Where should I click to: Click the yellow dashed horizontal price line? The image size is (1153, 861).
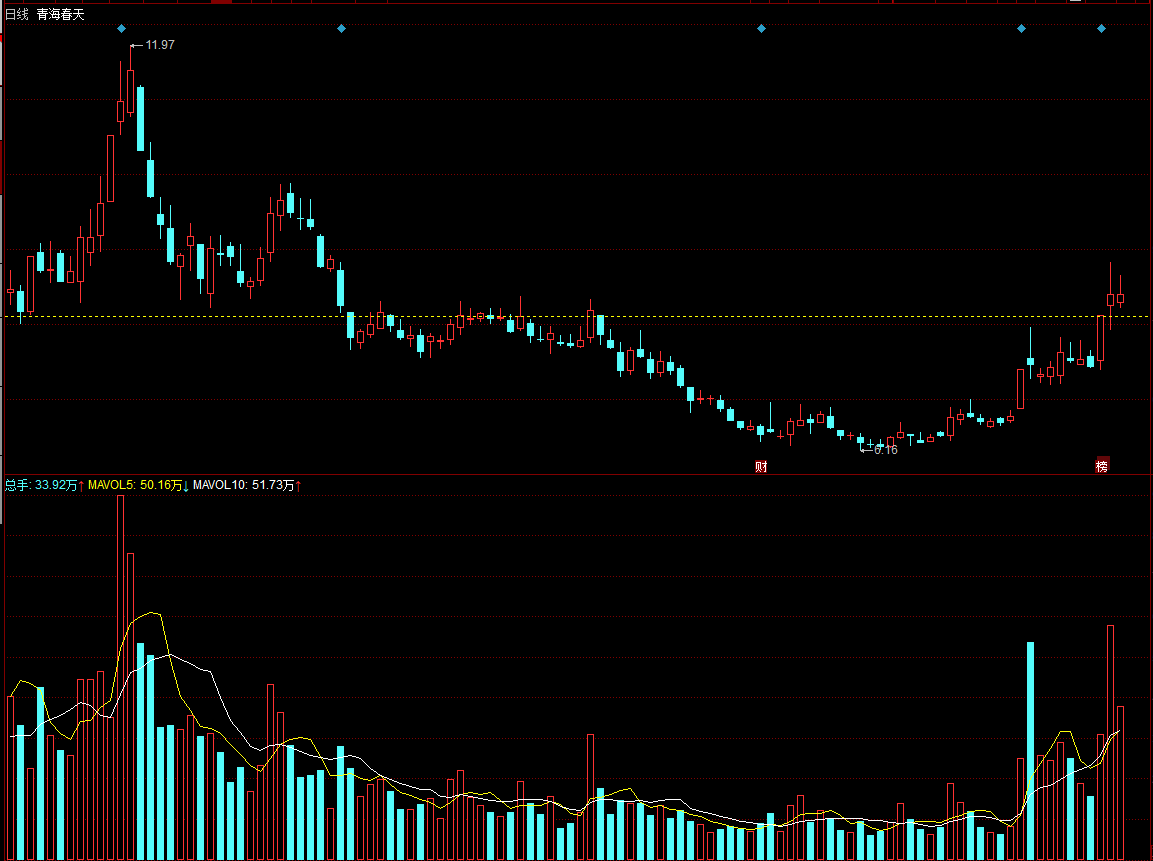click(x=576, y=317)
